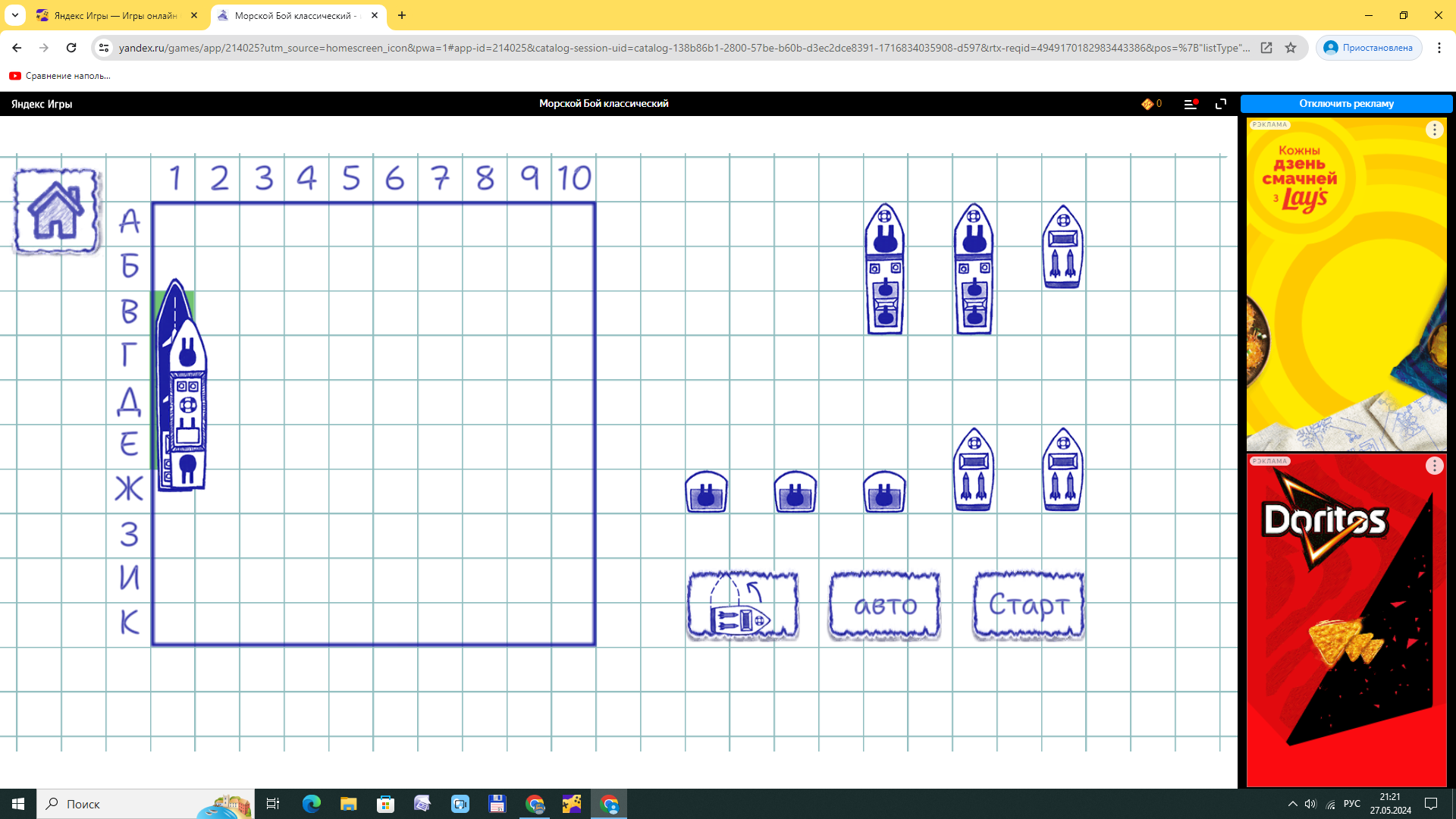Open Doritos ad options three-dot menu
The width and height of the screenshot is (1456, 819).
click(x=1434, y=466)
